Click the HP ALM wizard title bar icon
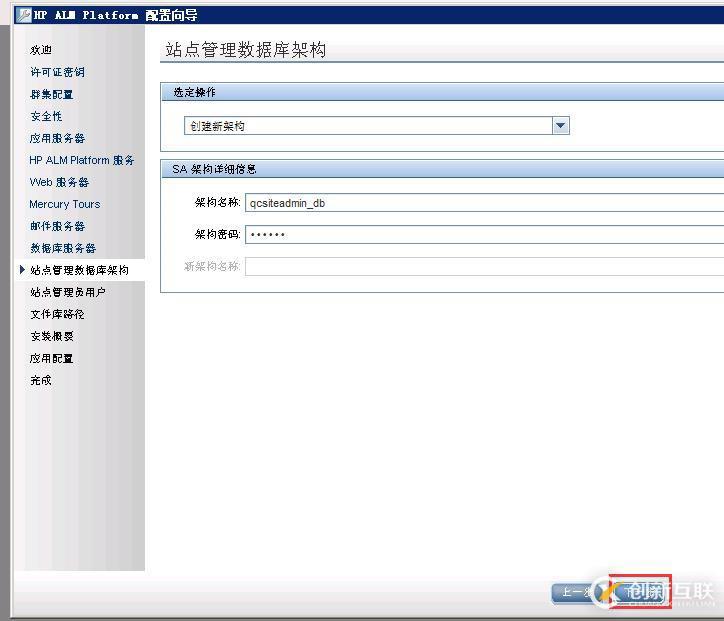724x621 pixels. (x=23, y=15)
